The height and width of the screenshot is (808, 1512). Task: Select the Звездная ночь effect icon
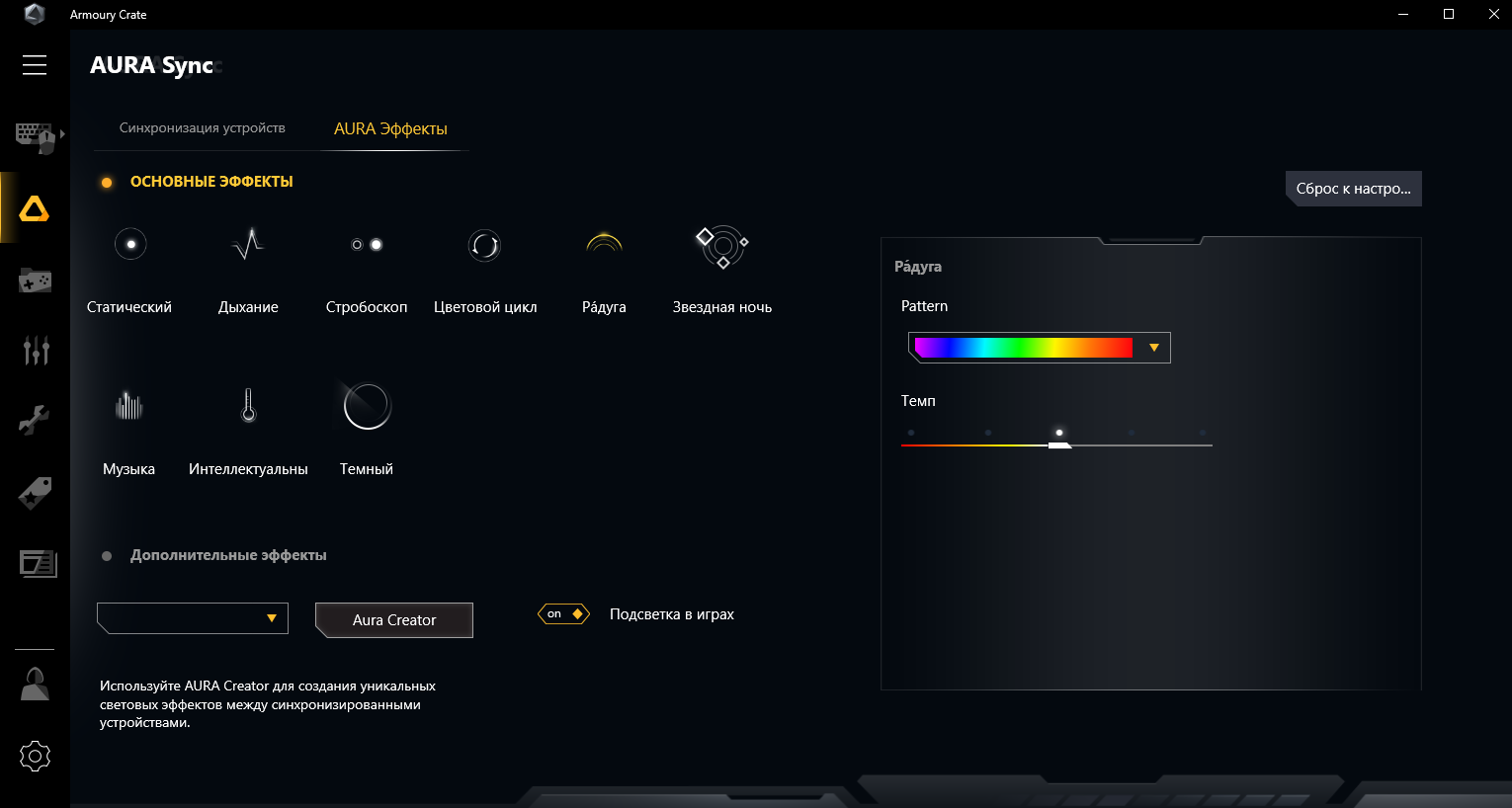(x=722, y=247)
